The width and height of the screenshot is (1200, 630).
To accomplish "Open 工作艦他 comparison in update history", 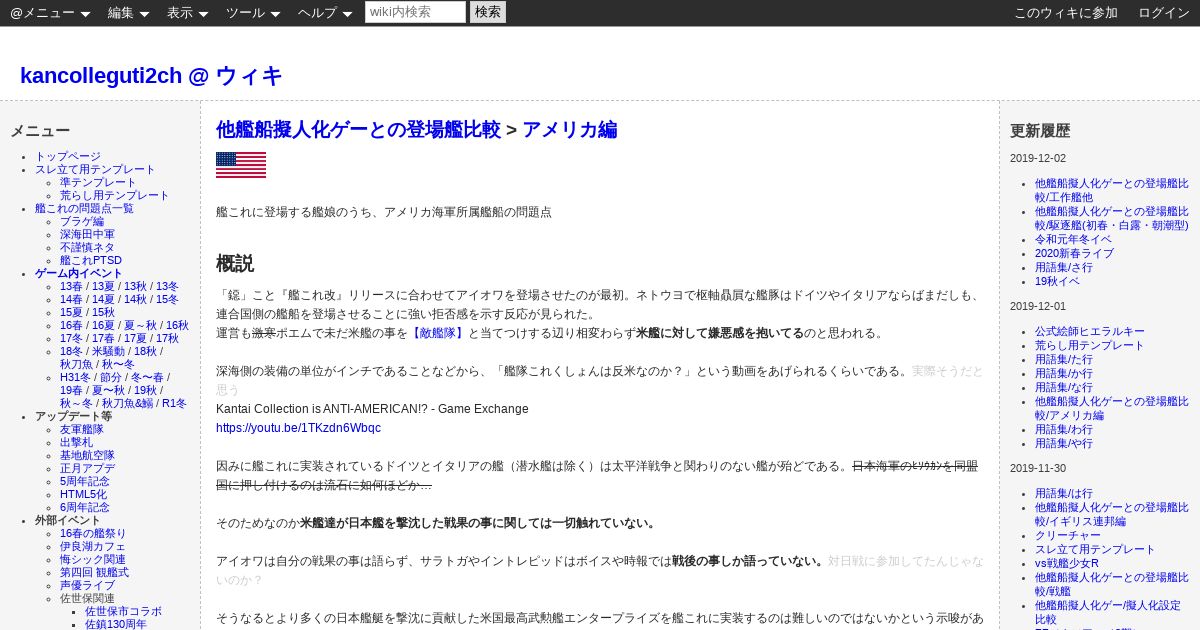I will [x=1112, y=191].
